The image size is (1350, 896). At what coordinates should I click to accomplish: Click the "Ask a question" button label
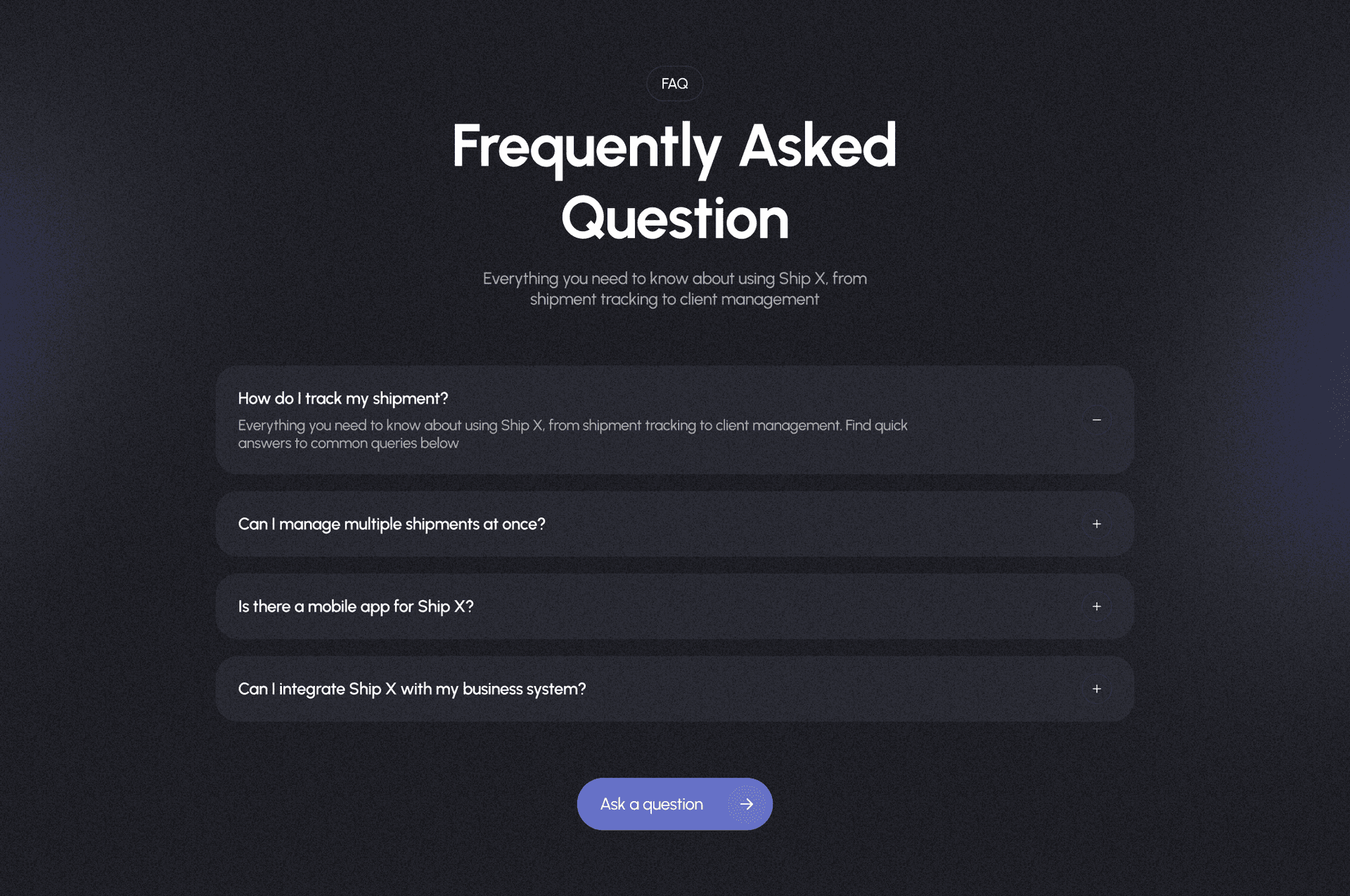652,805
